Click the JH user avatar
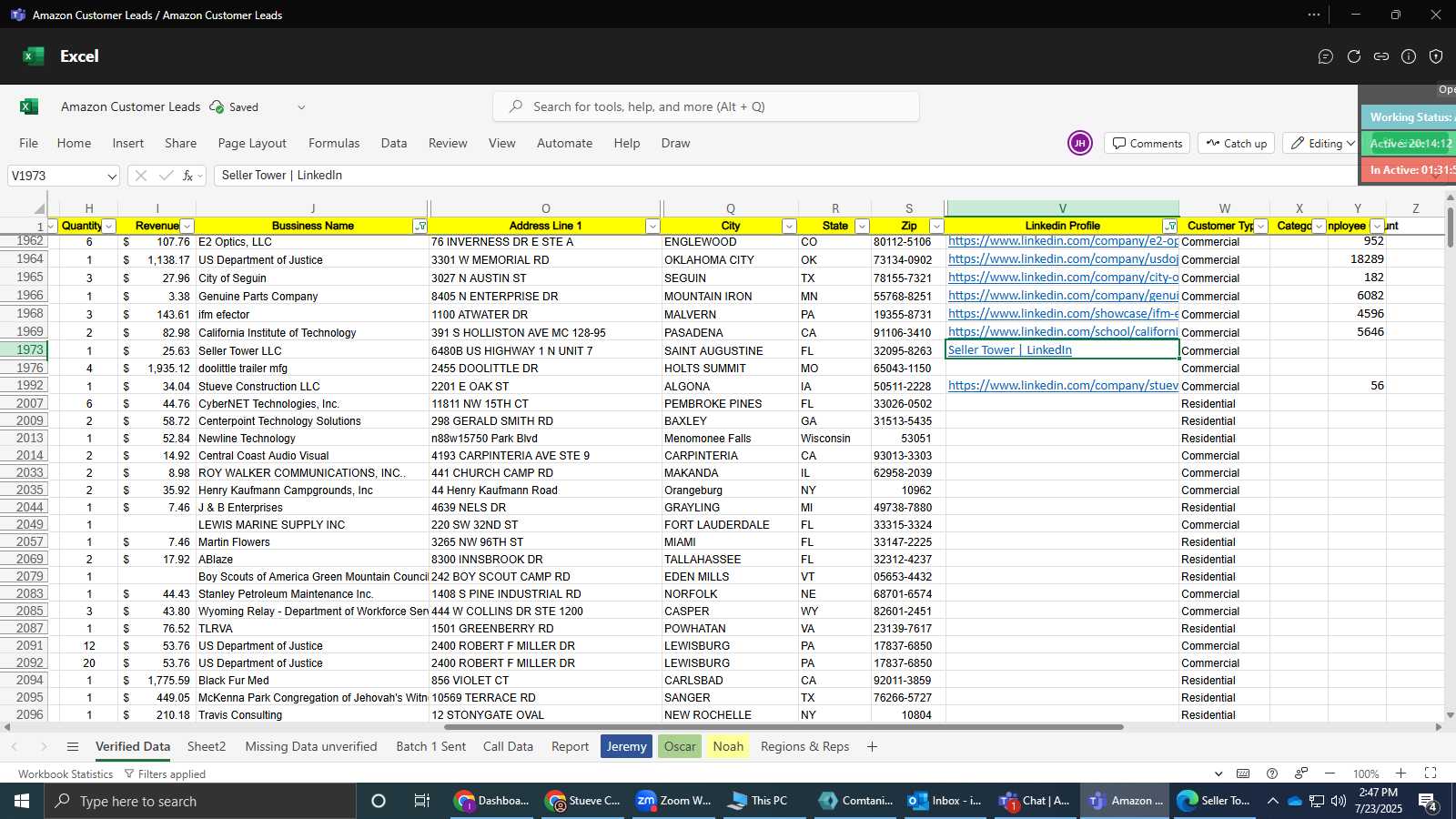Screen dimensions: 1456x819 [x=1080, y=143]
